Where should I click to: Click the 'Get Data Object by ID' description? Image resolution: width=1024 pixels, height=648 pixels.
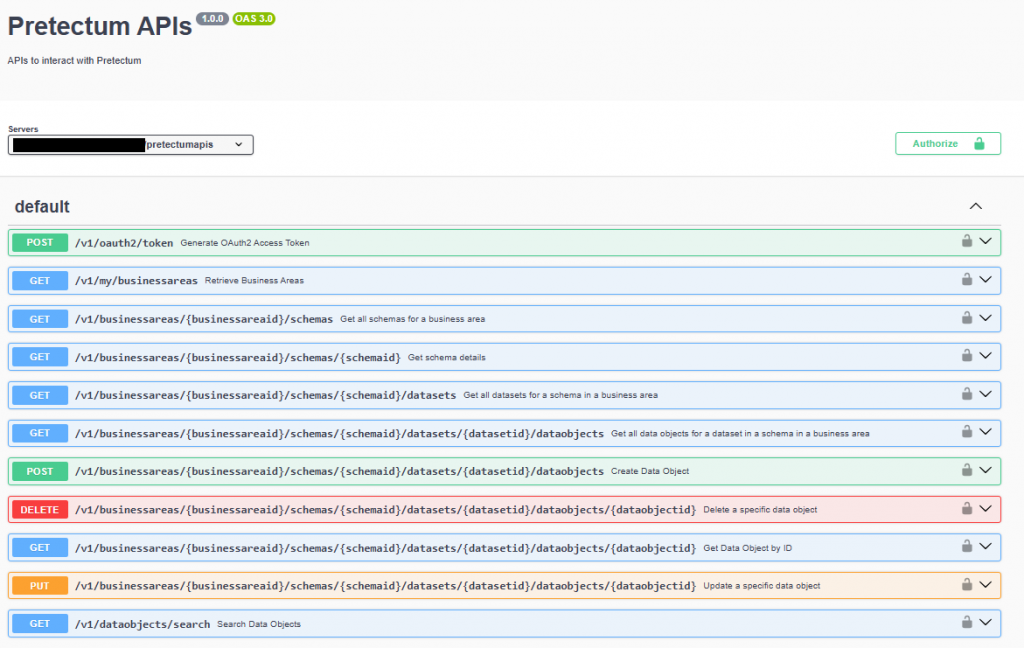point(748,548)
